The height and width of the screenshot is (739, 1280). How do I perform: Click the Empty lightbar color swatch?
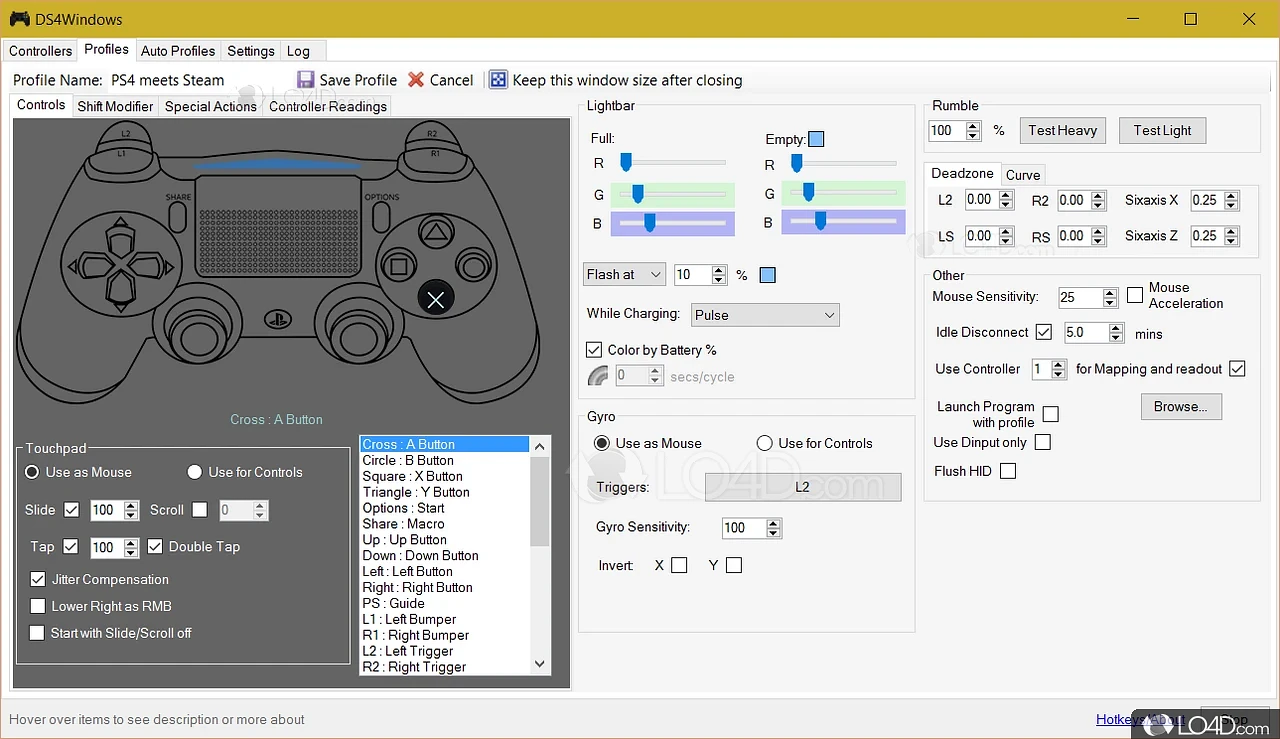pyautogui.click(x=816, y=139)
